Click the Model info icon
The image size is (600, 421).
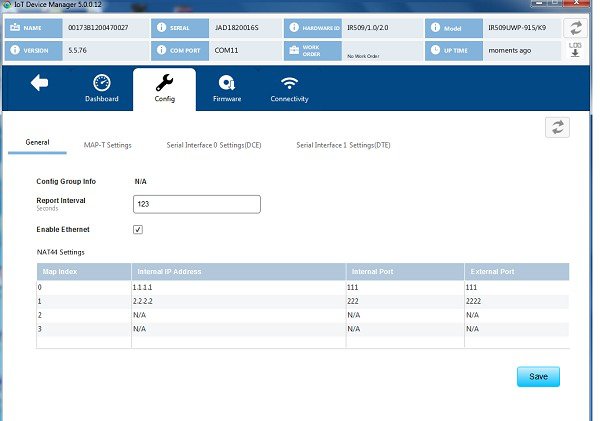[435, 27]
